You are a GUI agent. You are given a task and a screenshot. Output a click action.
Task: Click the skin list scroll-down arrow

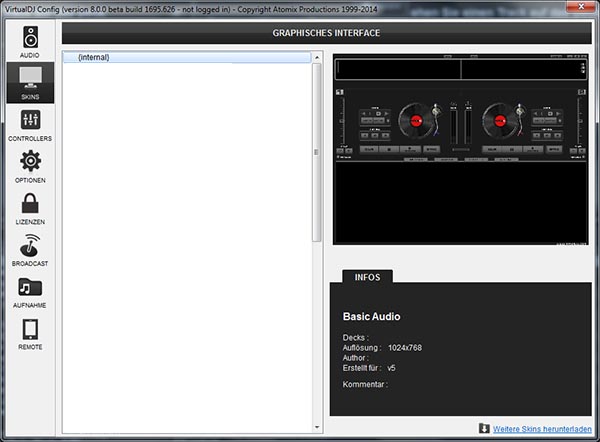point(317,427)
